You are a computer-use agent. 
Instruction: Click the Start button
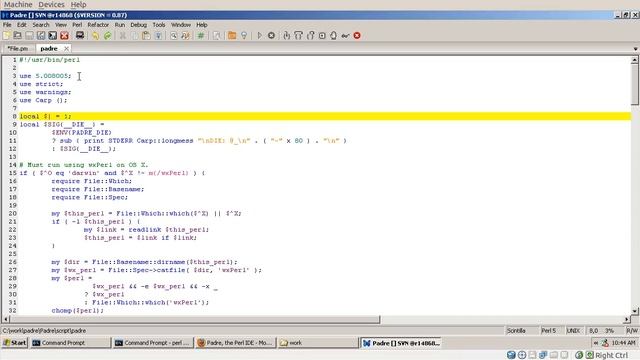pyautogui.click(x=15, y=343)
